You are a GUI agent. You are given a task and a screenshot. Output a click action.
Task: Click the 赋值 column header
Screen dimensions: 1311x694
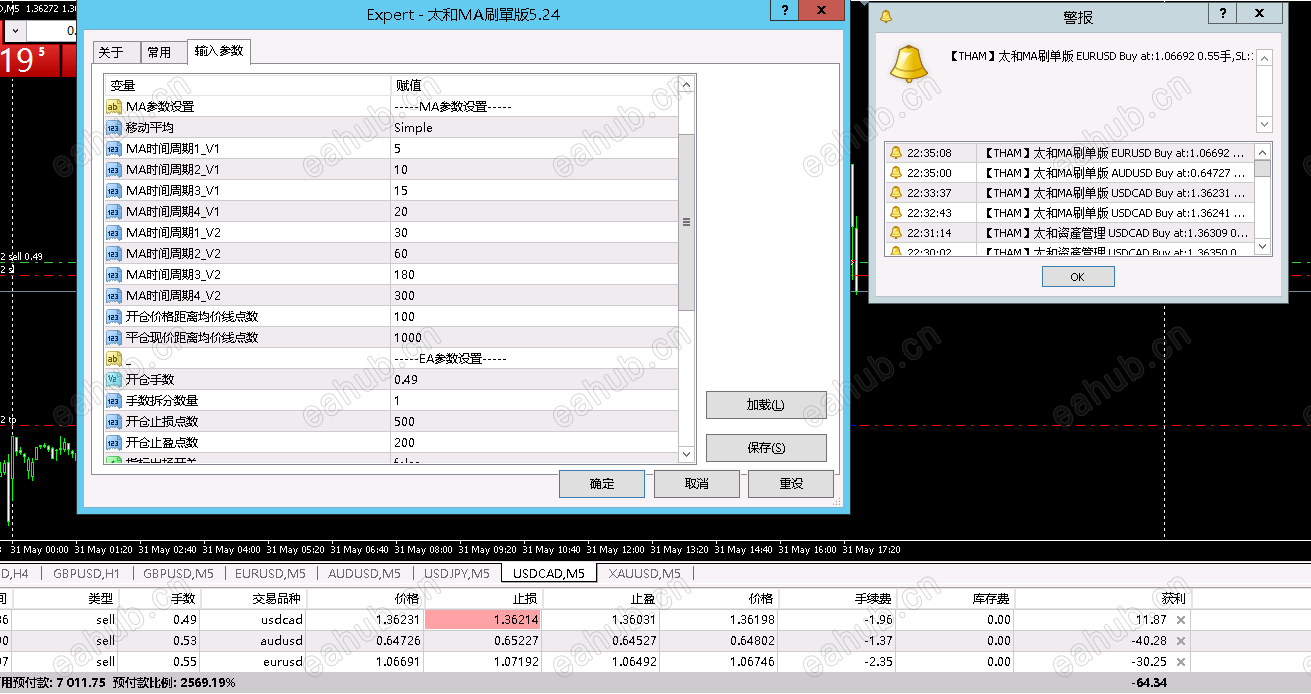[x=534, y=86]
